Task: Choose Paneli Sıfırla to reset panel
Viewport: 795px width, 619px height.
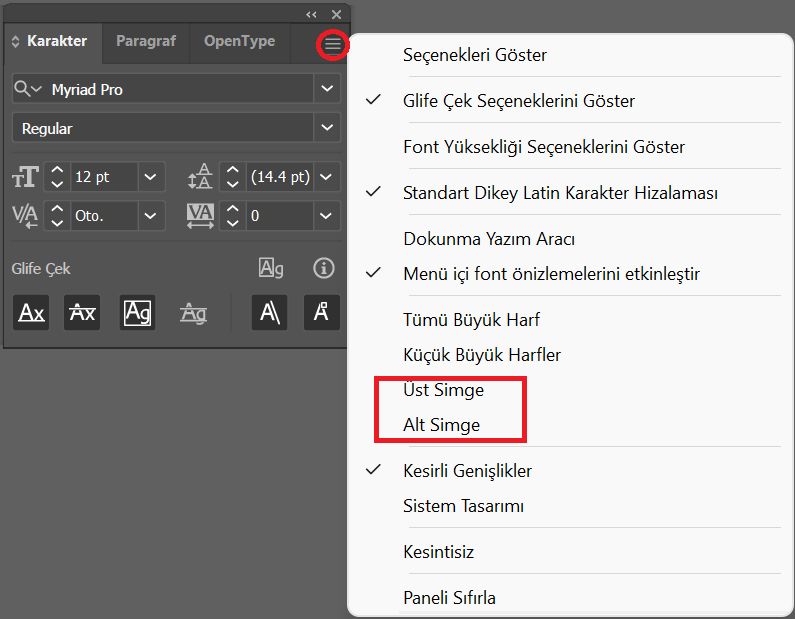Action: 570,598
